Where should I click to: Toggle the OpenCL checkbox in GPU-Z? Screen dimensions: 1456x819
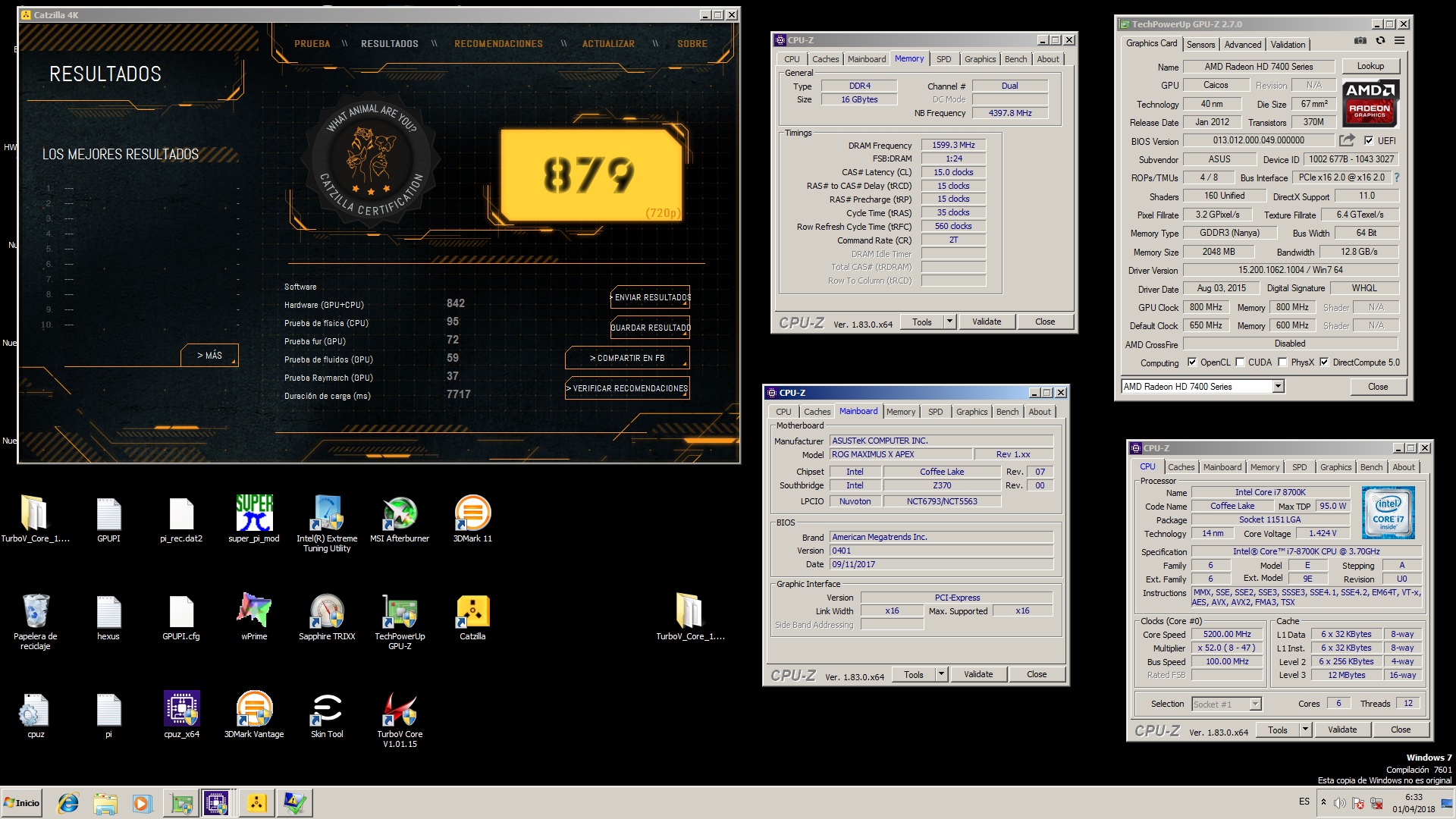[x=1191, y=362]
